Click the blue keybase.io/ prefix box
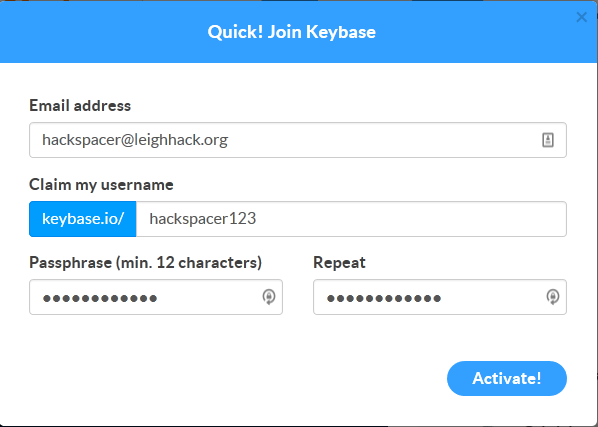The width and height of the screenshot is (598, 427). point(83,219)
